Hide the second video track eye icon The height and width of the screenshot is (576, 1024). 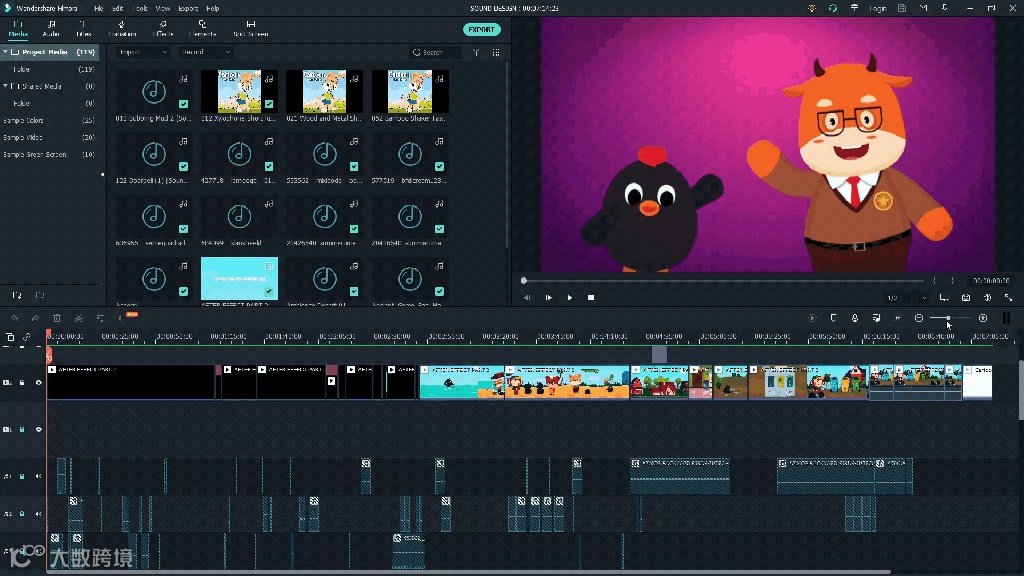coord(39,429)
